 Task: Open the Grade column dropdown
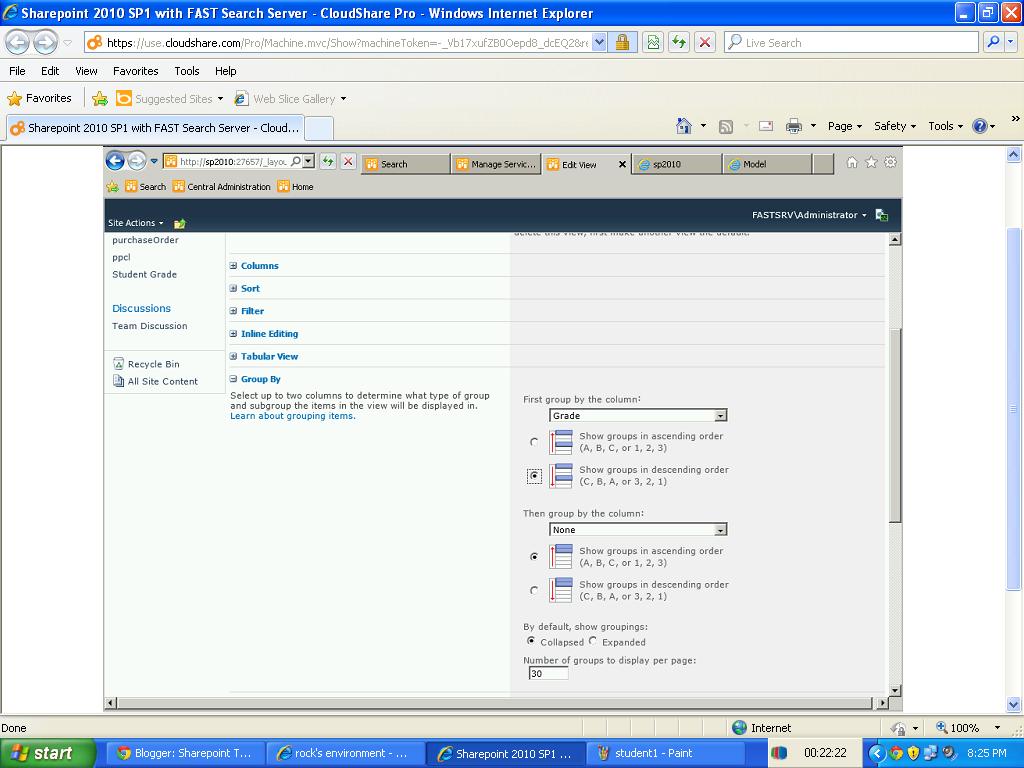click(721, 415)
